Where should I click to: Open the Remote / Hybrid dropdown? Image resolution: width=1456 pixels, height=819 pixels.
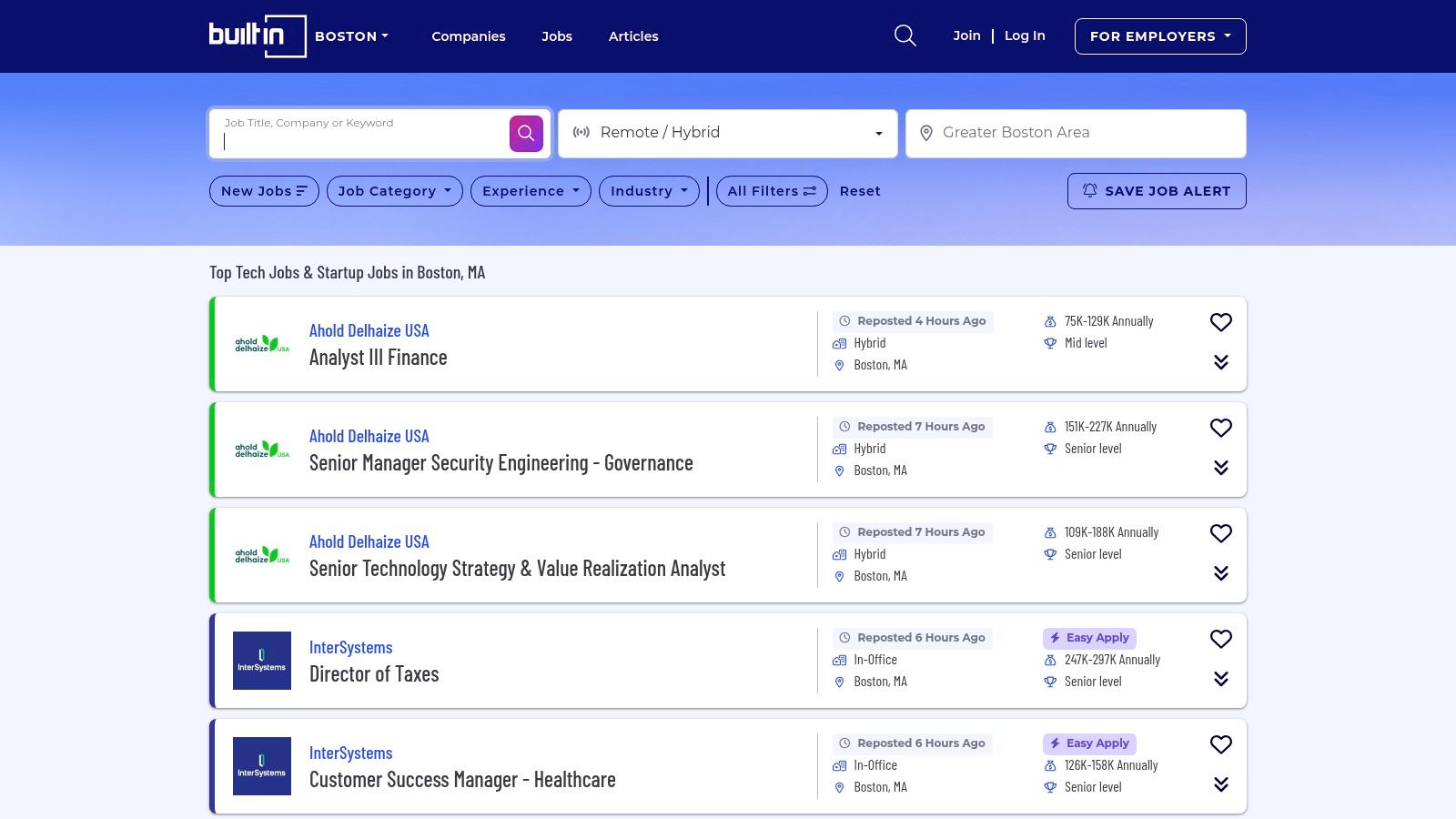(x=728, y=133)
